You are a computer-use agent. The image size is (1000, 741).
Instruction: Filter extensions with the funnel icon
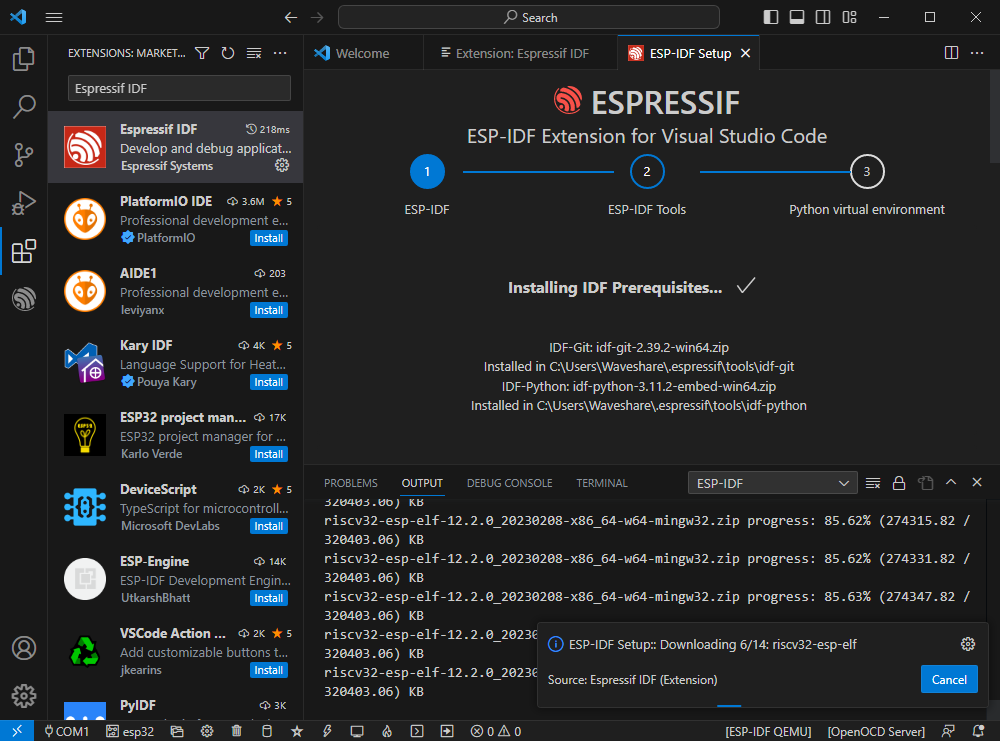[x=202, y=53]
